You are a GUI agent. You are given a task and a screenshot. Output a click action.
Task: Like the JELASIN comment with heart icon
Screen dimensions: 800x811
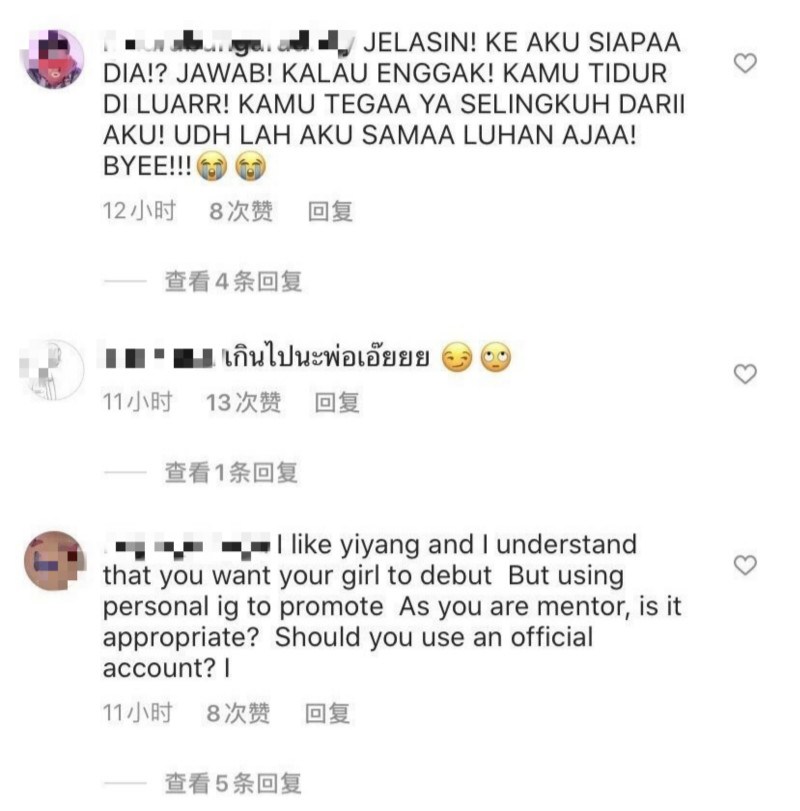click(745, 63)
